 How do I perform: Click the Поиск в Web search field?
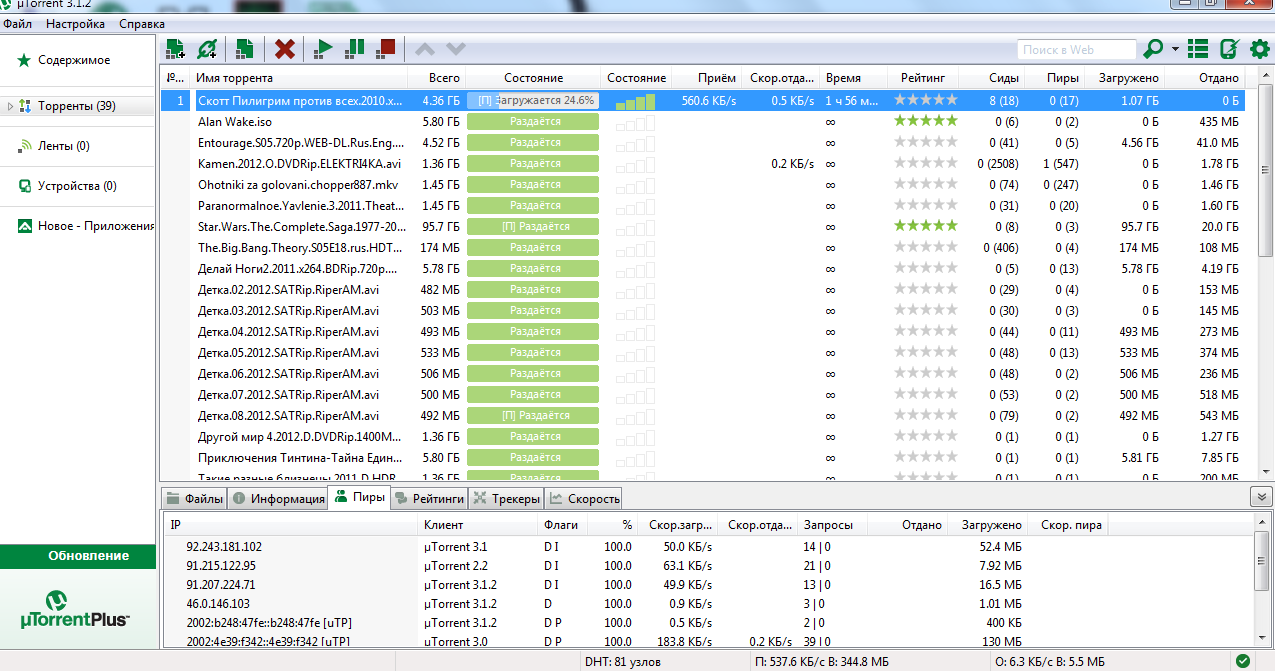(1077, 49)
